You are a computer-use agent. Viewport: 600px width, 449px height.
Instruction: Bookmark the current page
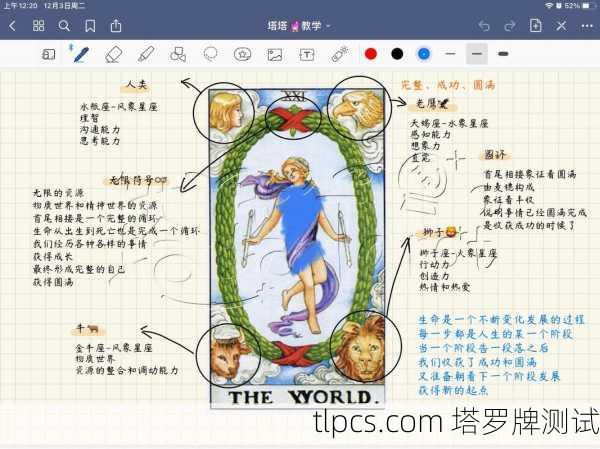coord(91,25)
